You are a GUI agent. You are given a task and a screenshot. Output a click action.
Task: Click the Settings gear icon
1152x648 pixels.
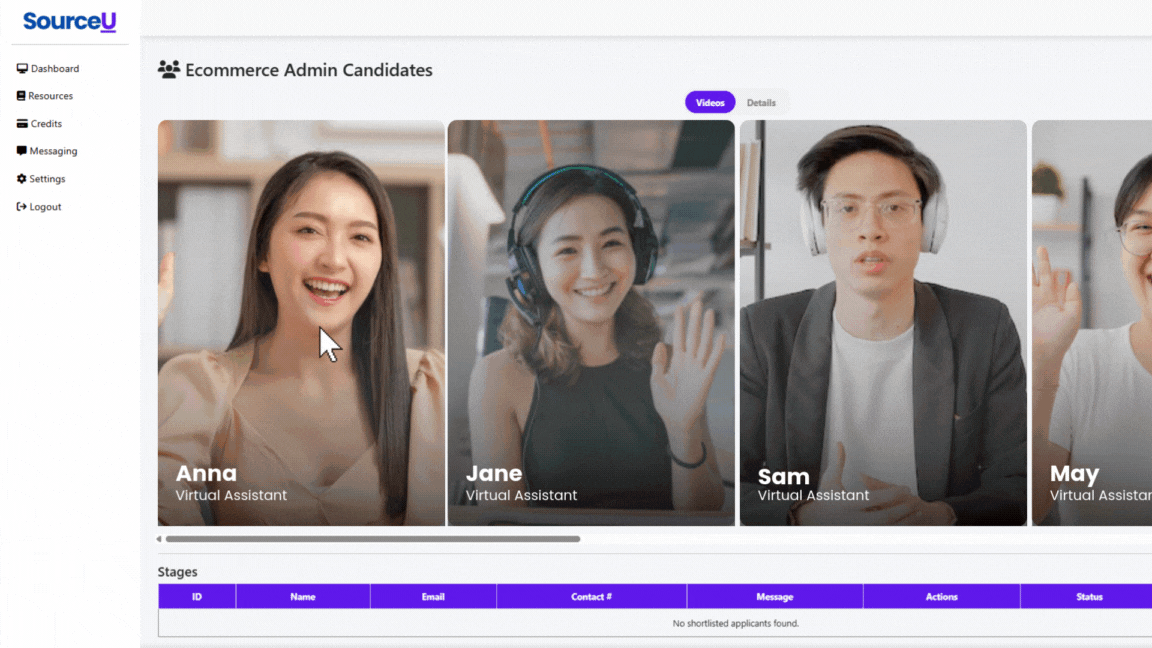22,179
